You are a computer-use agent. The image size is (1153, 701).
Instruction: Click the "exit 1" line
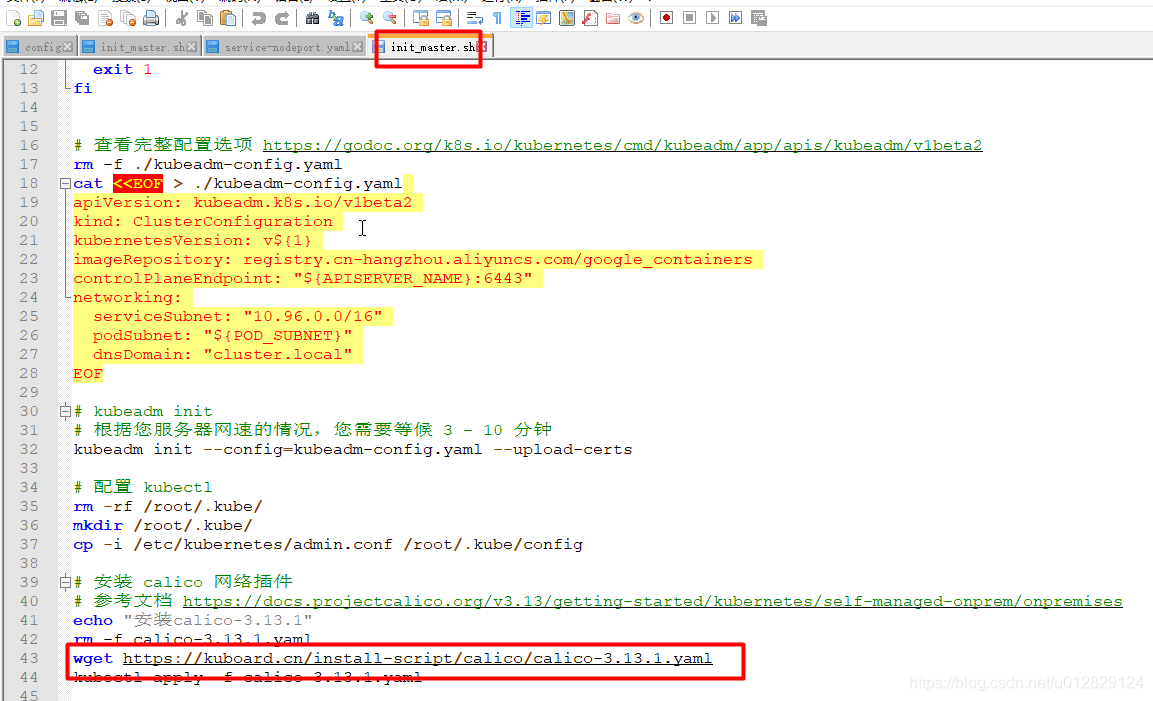[122, 69]
